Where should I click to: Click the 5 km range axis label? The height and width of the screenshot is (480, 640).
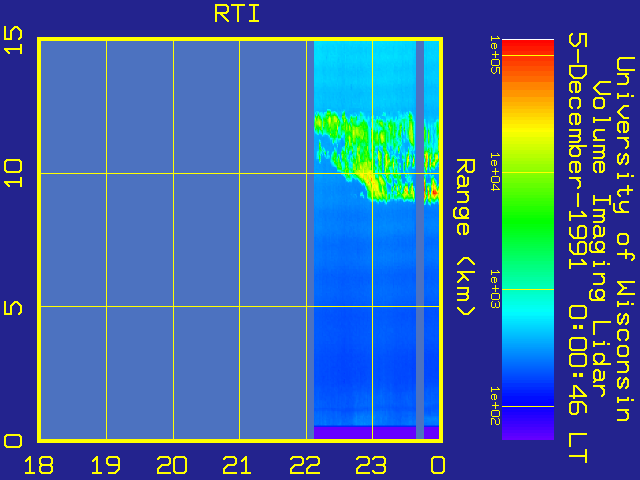tap(13, 306)
